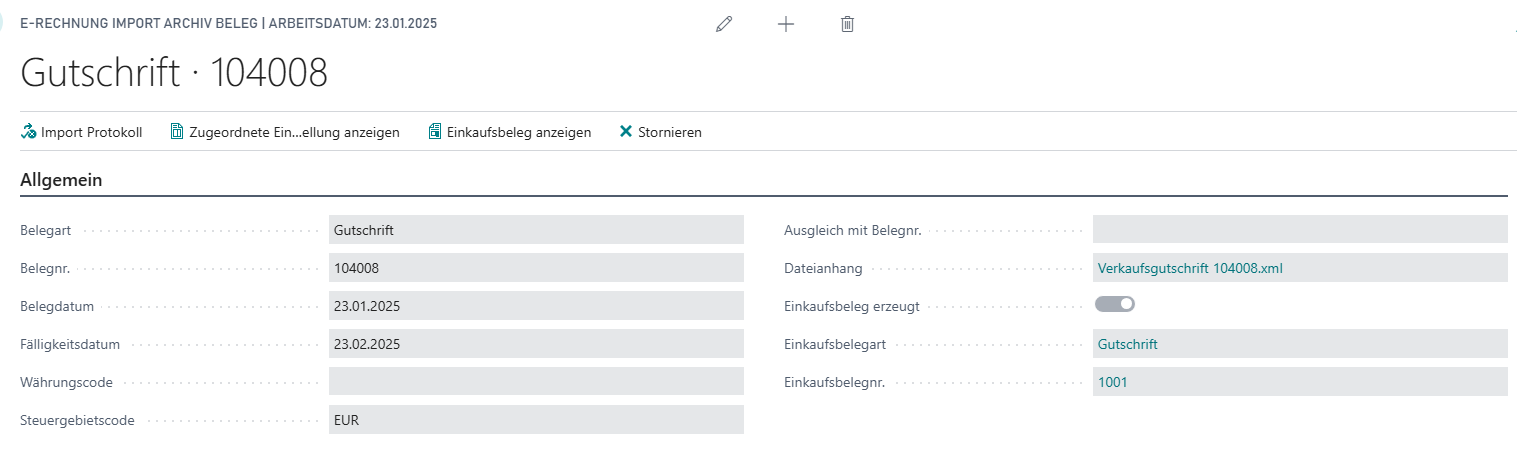
Task: Click the Belegdatum field 23.01.2025
Action: tap(535, 306)
